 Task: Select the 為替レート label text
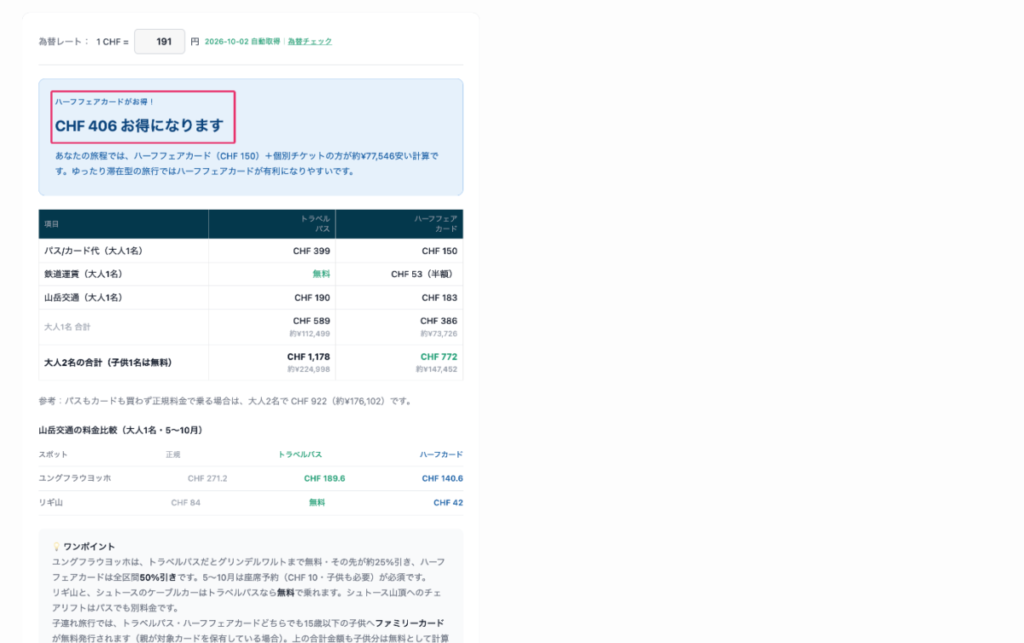[63, 42]
